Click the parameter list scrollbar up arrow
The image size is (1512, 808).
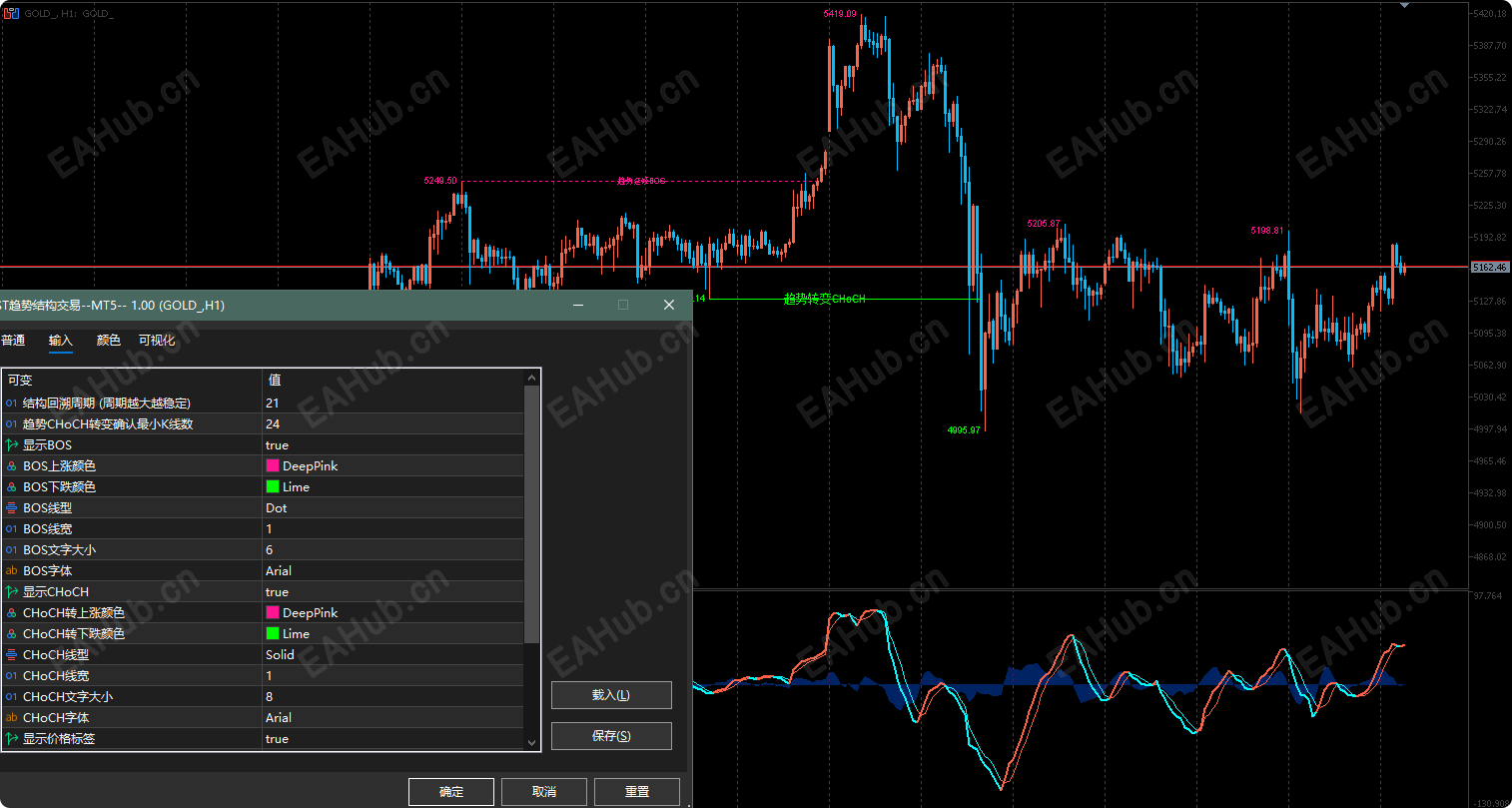tap(531, 378)
